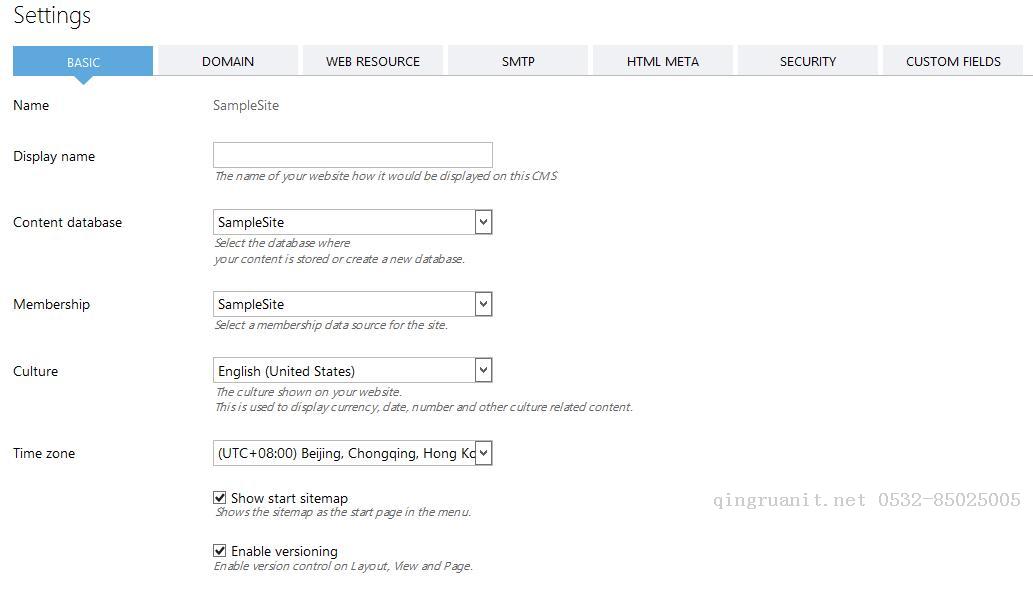Click hint 'Enable version control on Layout, View and Page.'
Screen dimensions: 1033x596
point(343,566)
